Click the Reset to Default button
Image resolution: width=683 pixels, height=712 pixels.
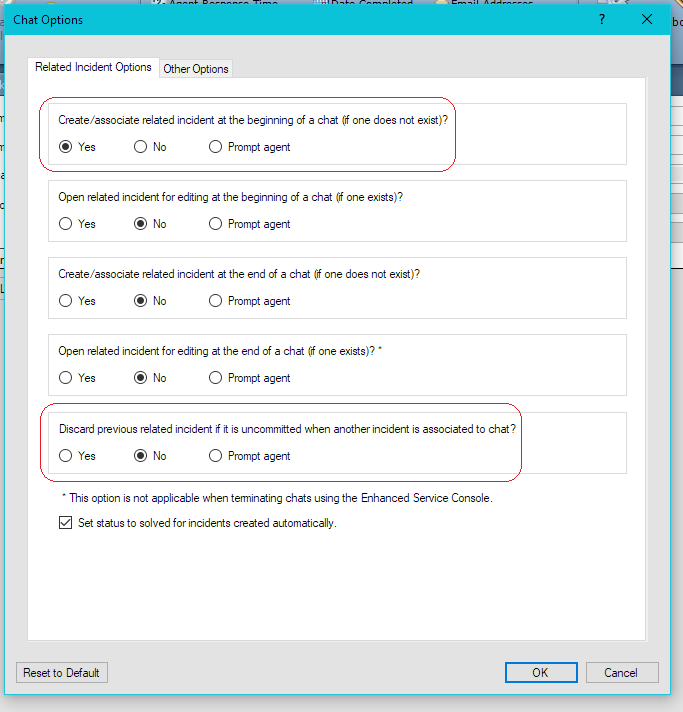62,672
